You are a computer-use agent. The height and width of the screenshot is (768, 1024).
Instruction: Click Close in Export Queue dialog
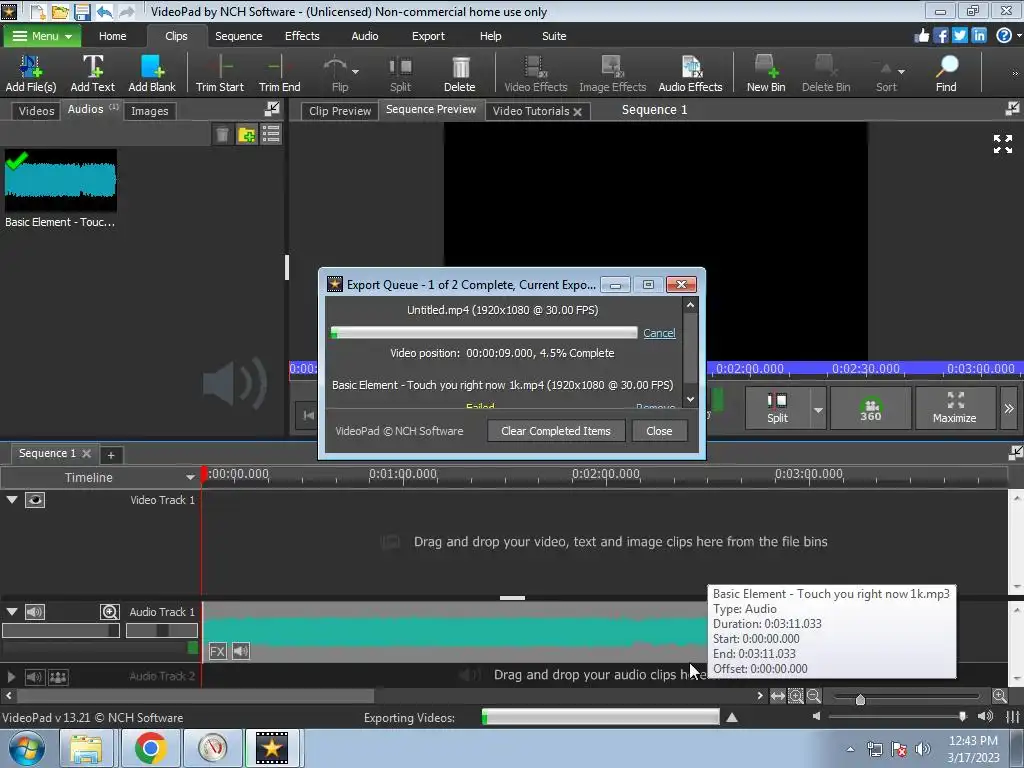659,431
